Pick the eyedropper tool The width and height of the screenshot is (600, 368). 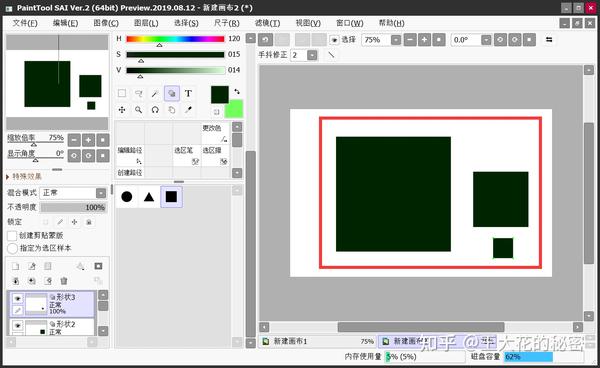point(188,110)
